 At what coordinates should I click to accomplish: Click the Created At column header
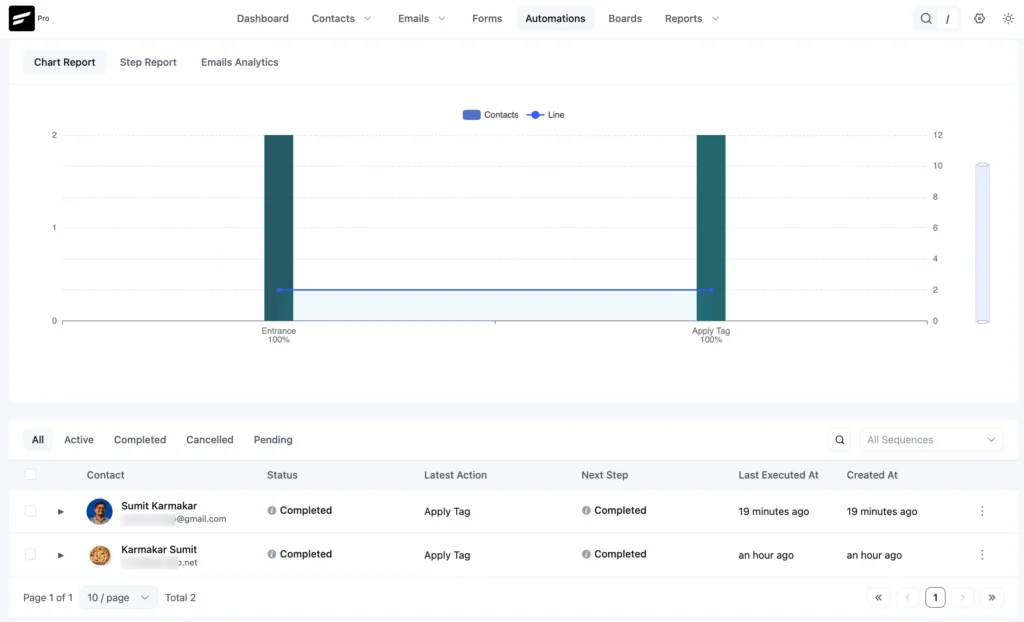click(x=872, y=475)
